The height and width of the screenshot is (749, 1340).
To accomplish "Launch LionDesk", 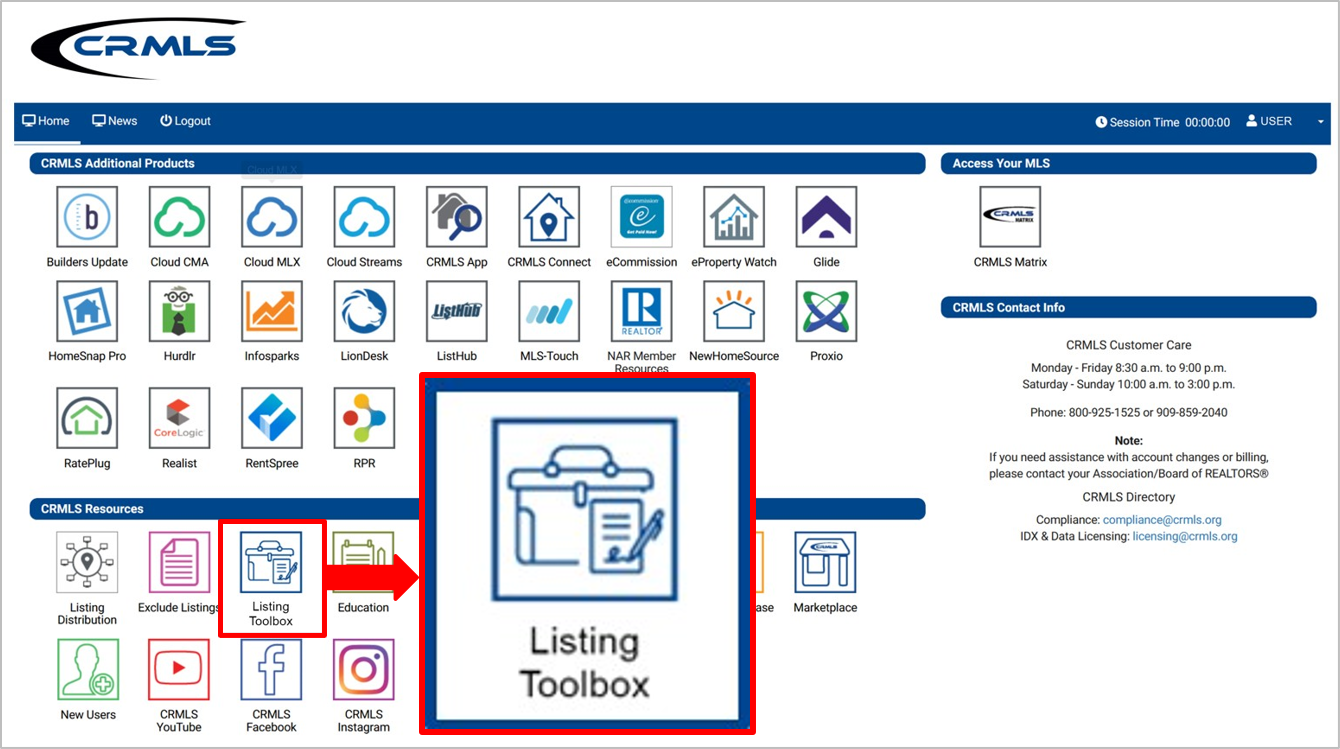I will [364, 311].
